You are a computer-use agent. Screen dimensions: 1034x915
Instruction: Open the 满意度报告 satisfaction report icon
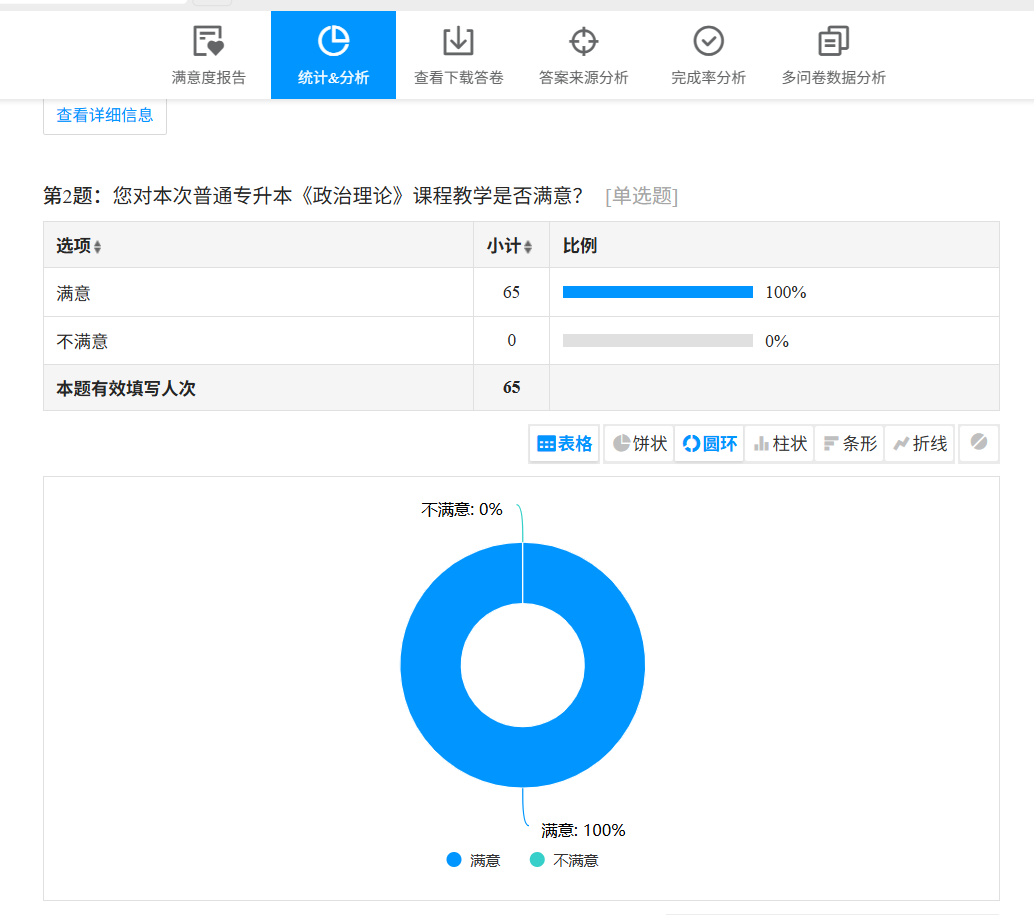[208, 42]
